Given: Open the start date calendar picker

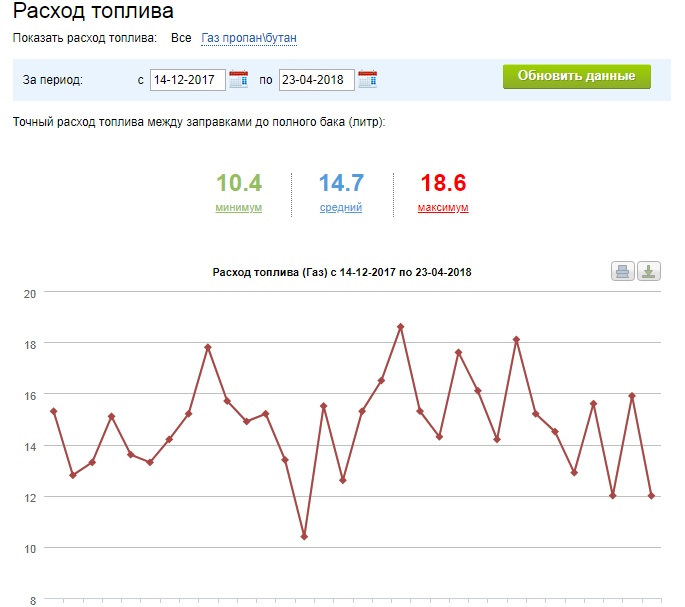Looking at the screenshot, I should point(239,79).
